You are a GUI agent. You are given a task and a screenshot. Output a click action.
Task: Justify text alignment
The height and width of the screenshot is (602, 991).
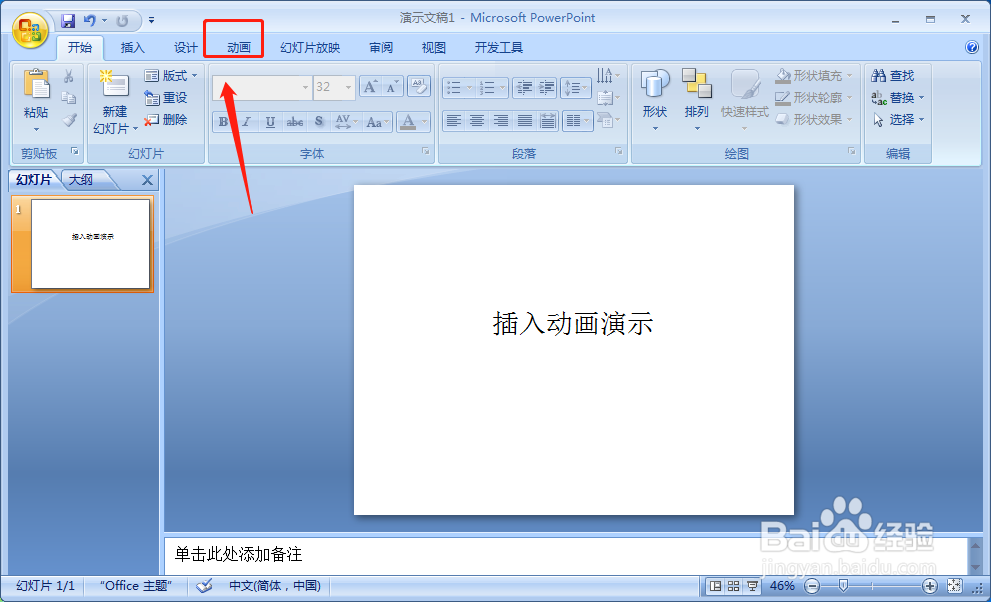(525, 120)
